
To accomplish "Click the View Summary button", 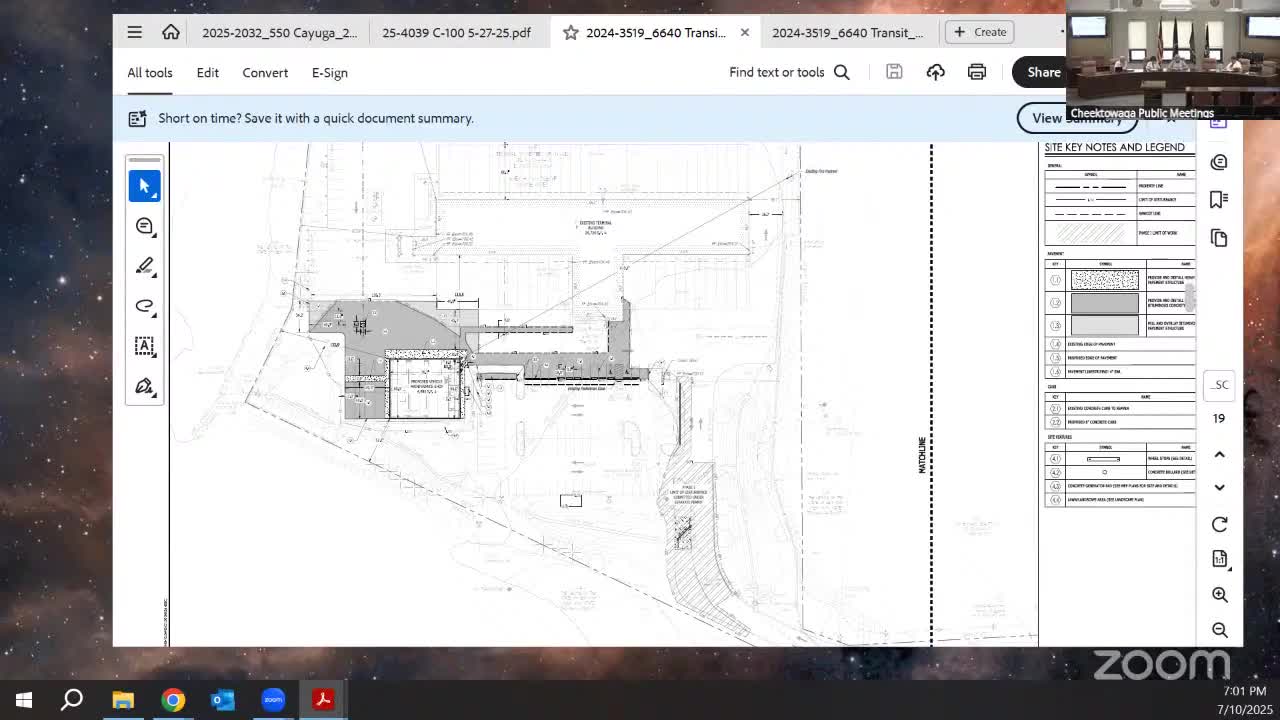I will (x=1077, y=118).
